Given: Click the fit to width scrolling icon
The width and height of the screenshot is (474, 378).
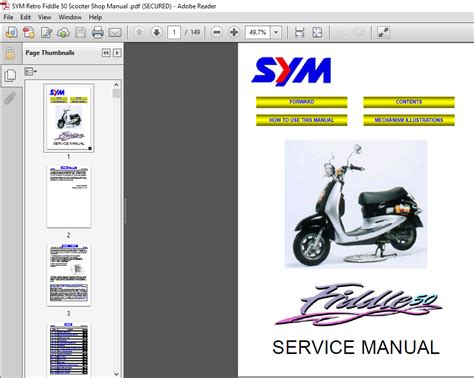Looking at the screenshot, I should (299, 32).
